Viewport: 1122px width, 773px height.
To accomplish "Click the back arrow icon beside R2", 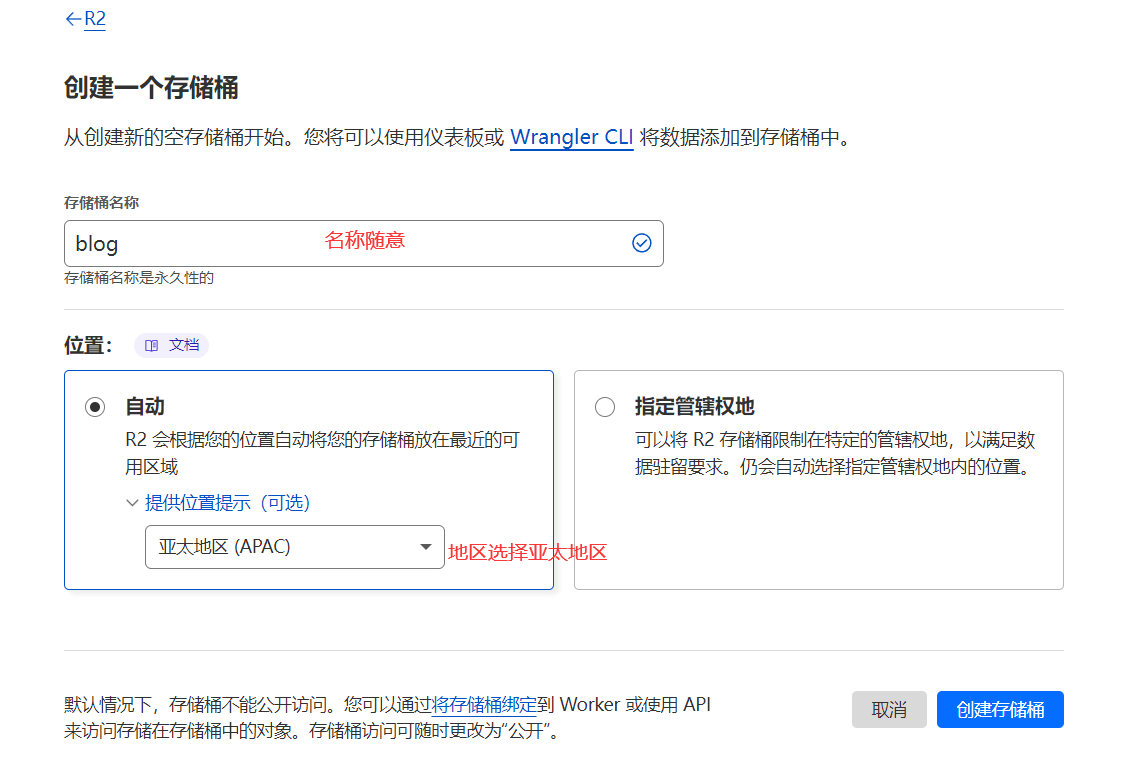I will (72, 19).
